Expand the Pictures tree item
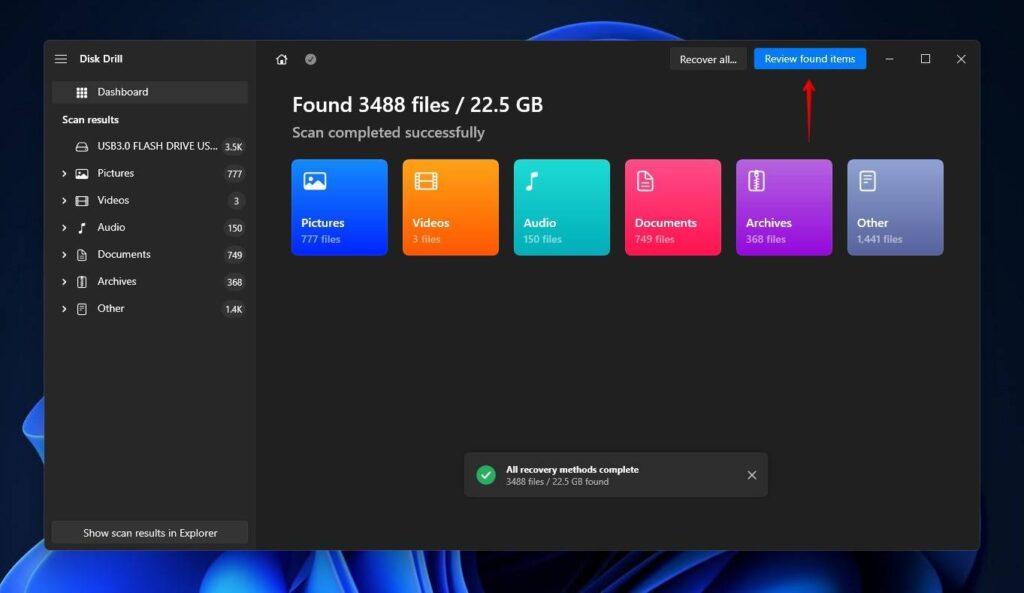Screen dimensions: 1024x593 click(64, 173)
